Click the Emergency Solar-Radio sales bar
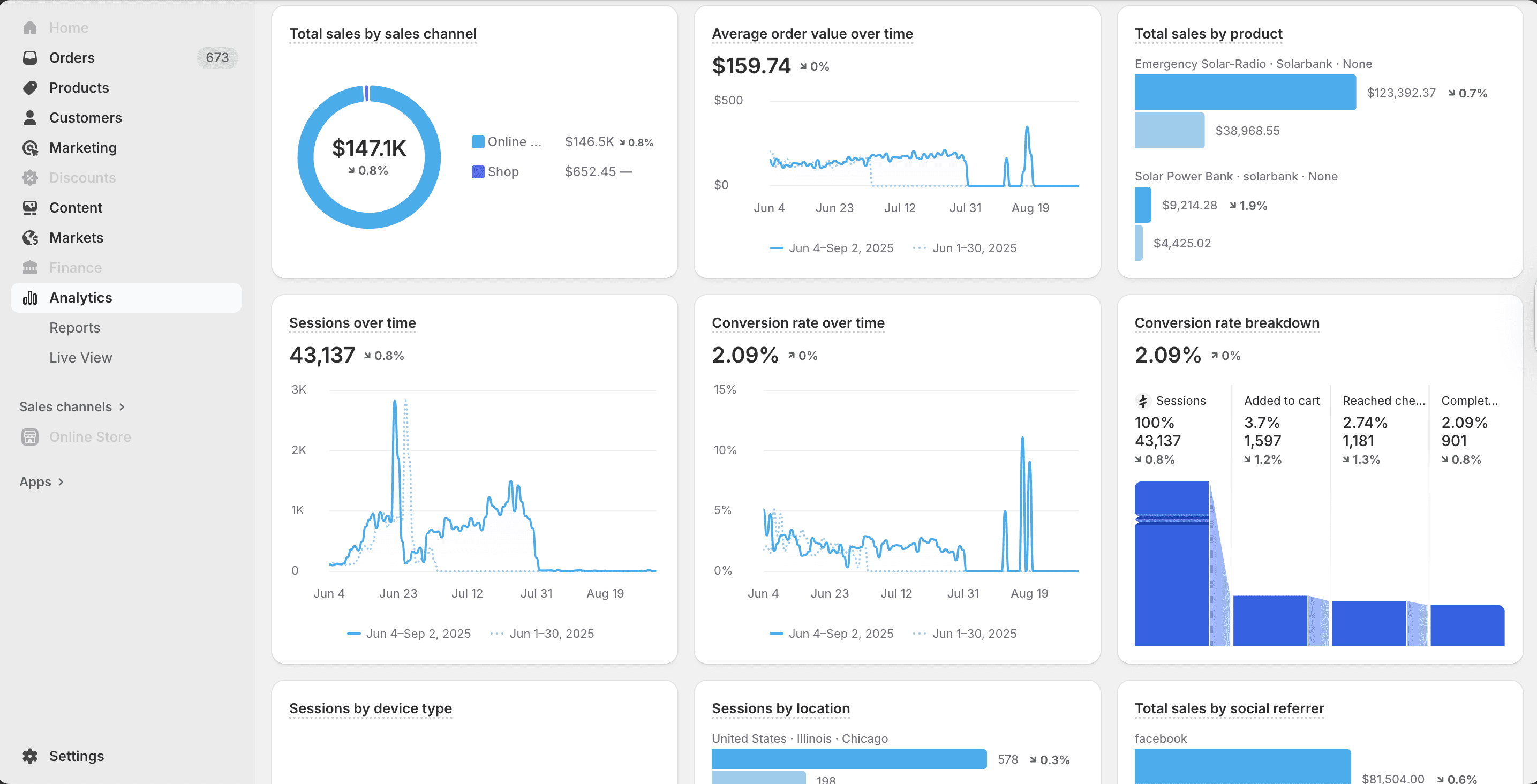This screenshot has width=1537, height=784. 1245,93
